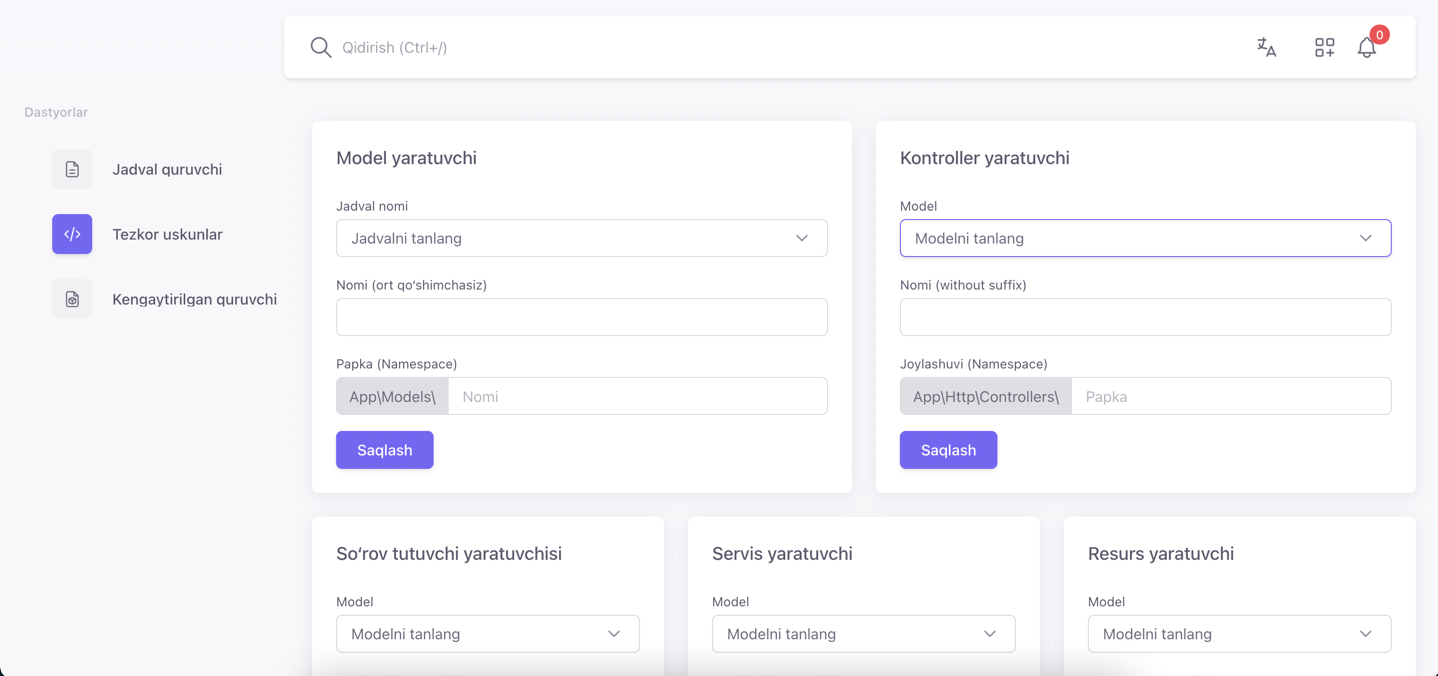Click the Papka field after App\Http\Controllers\
1438x676 pixels.
pos(1230,397)
